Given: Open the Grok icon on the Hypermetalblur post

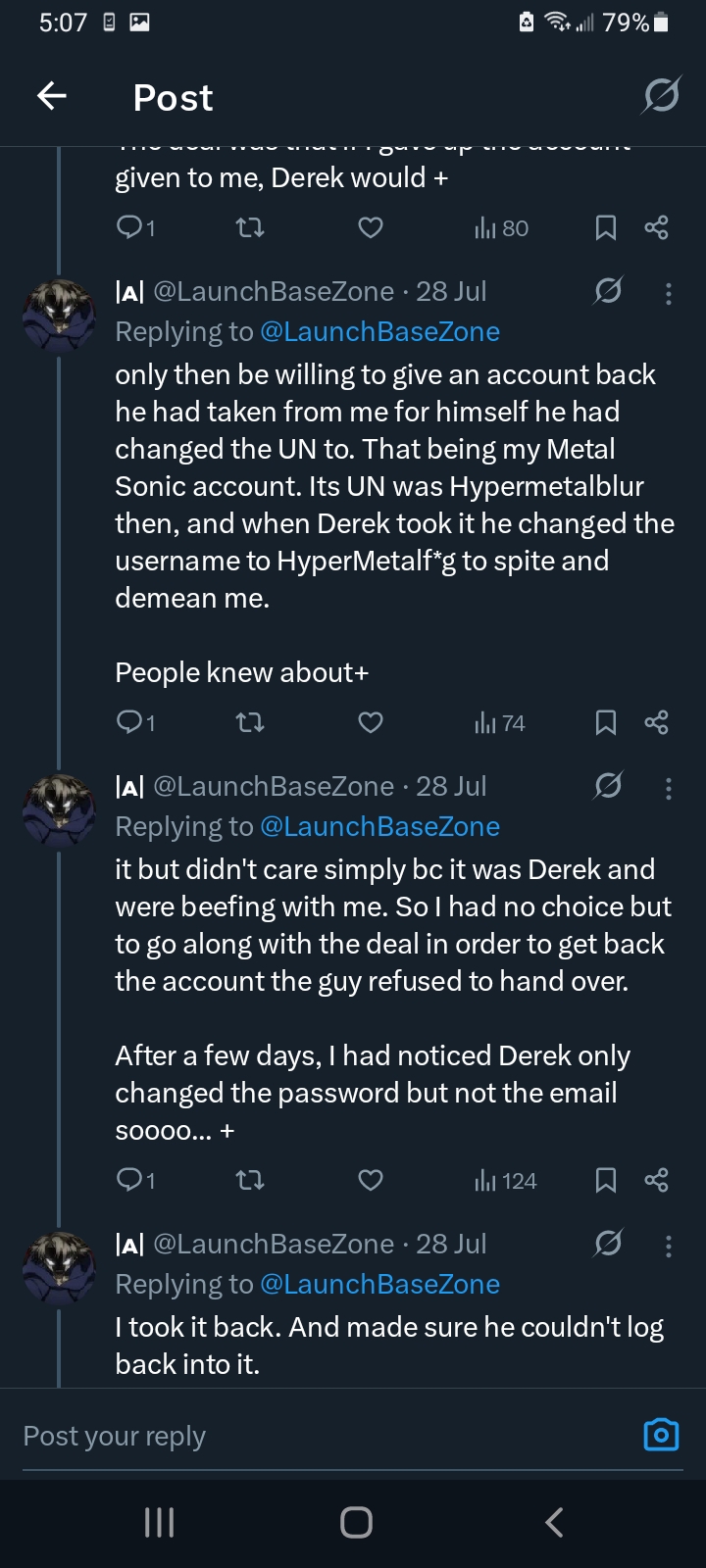Looking at the screenshot, I should (608, 291).
